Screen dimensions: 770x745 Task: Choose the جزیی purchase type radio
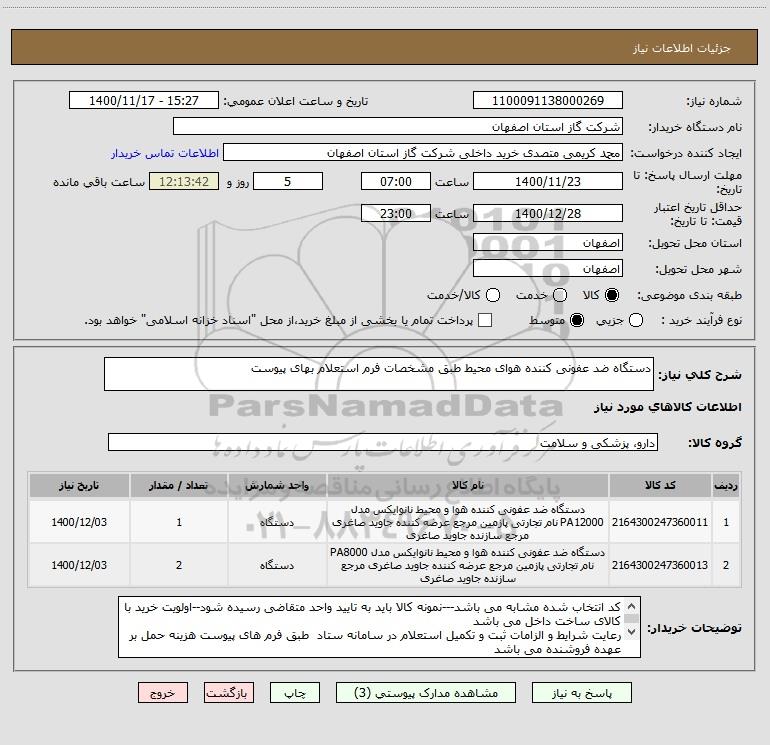click(x=635, y=320)
